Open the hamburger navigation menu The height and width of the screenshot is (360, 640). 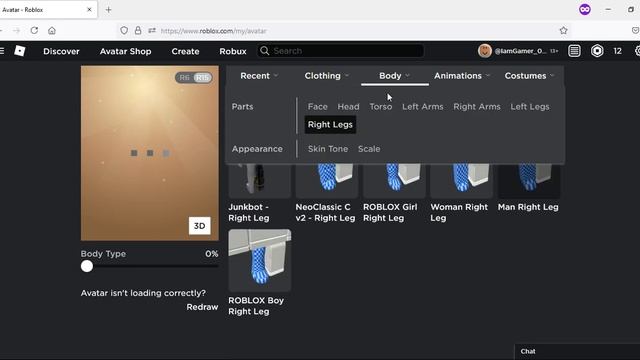pos(2,51)
